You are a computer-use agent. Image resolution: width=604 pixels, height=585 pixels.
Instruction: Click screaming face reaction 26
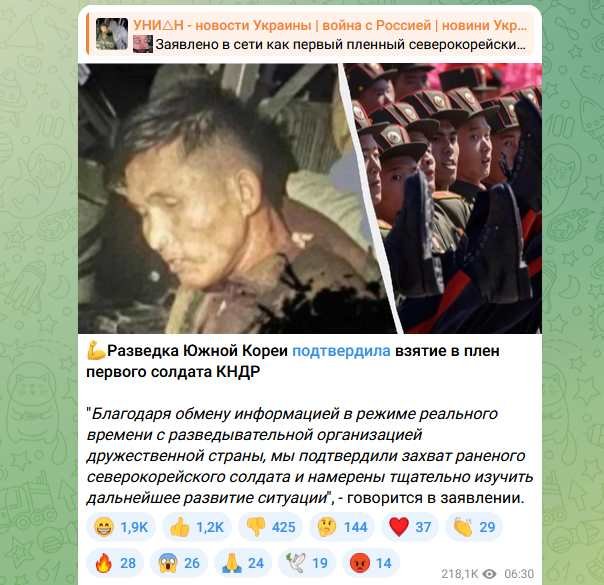179,563
